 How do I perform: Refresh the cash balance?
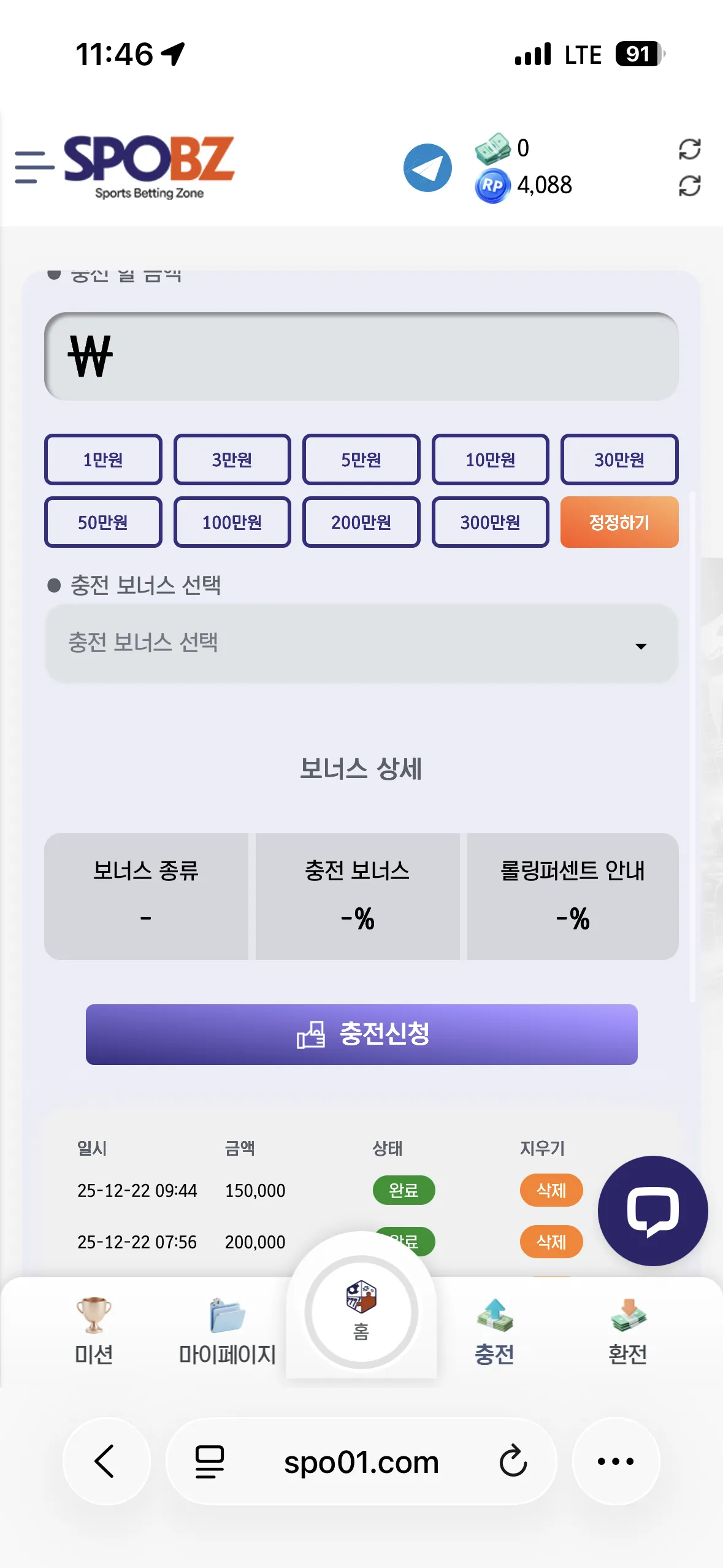[x=689, y=148]
